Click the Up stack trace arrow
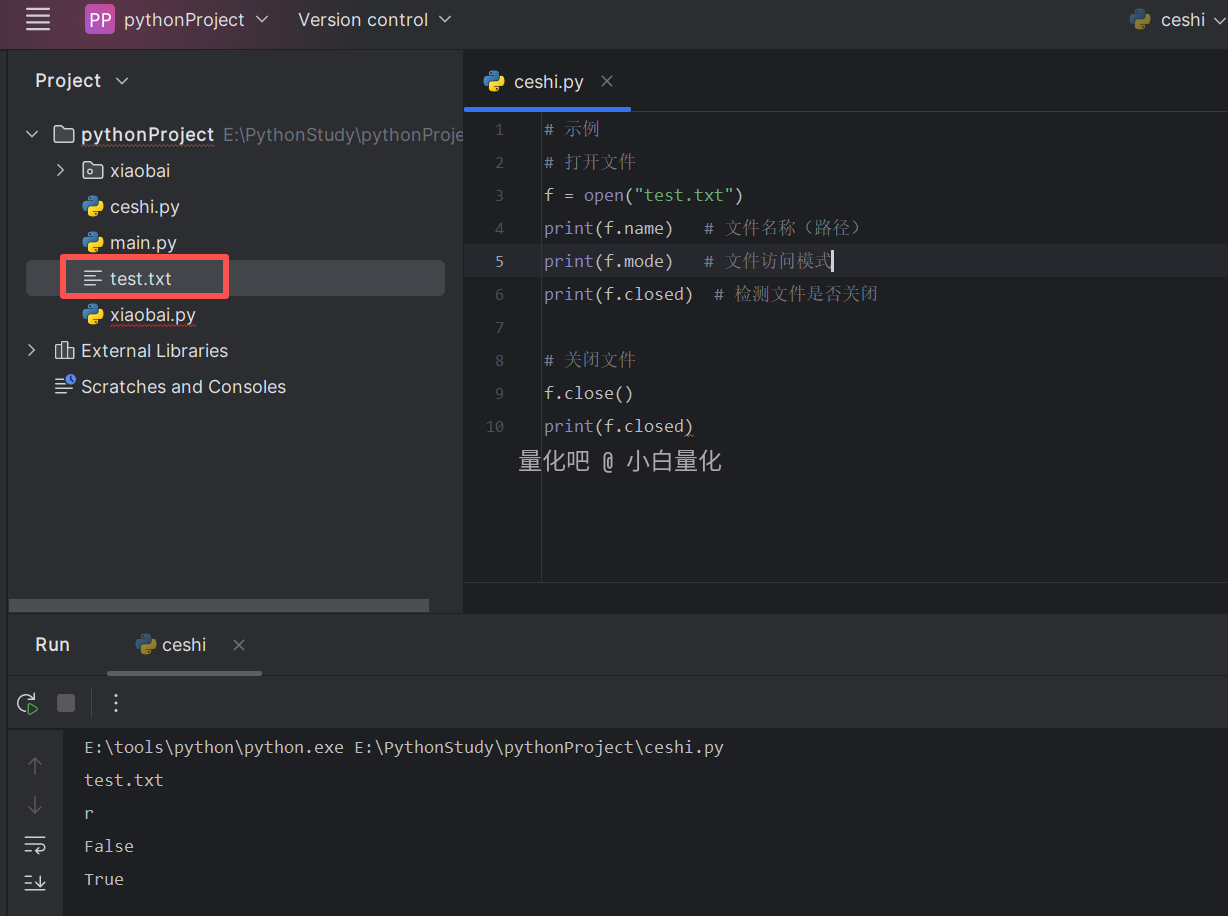 tap(35, 766)
